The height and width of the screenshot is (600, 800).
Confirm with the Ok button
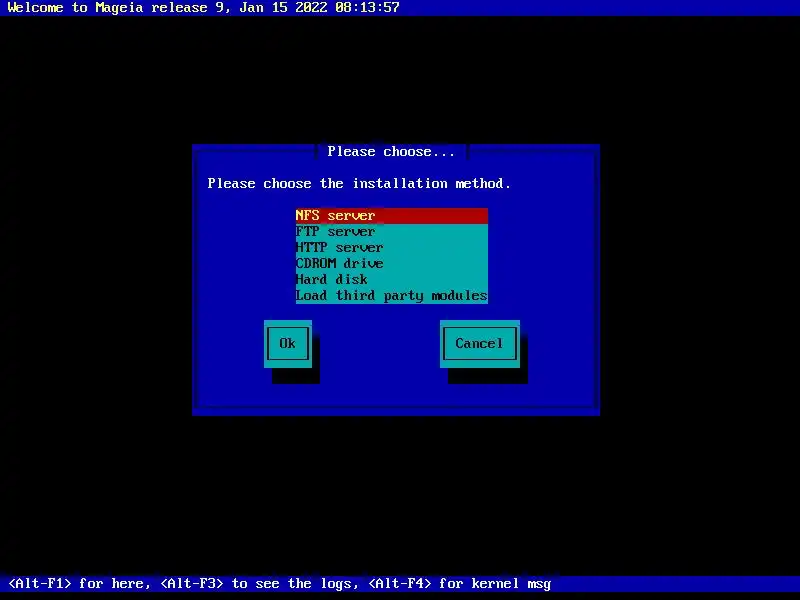click(x=288, y=343)
